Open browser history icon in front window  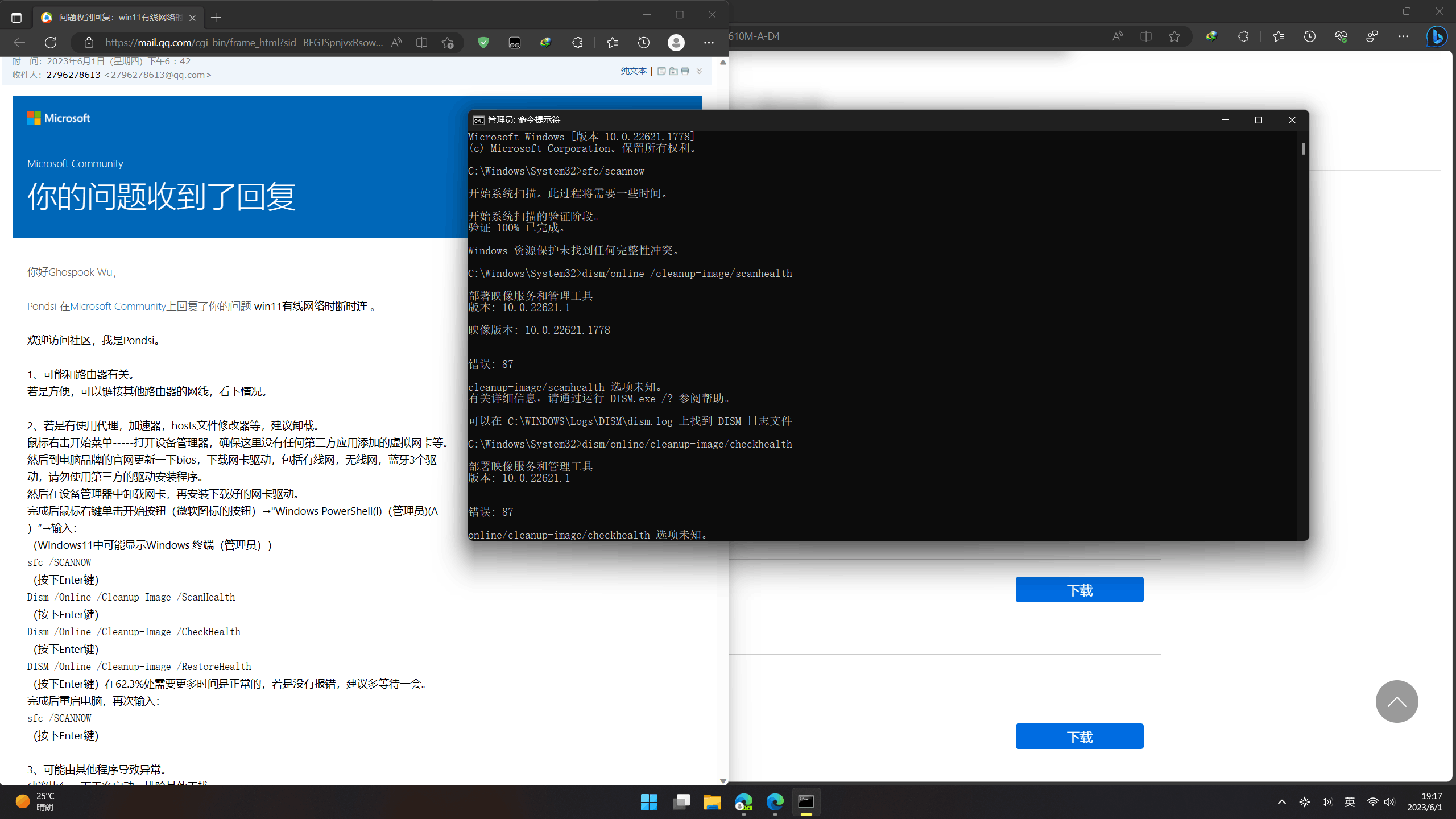pos(644,43)
